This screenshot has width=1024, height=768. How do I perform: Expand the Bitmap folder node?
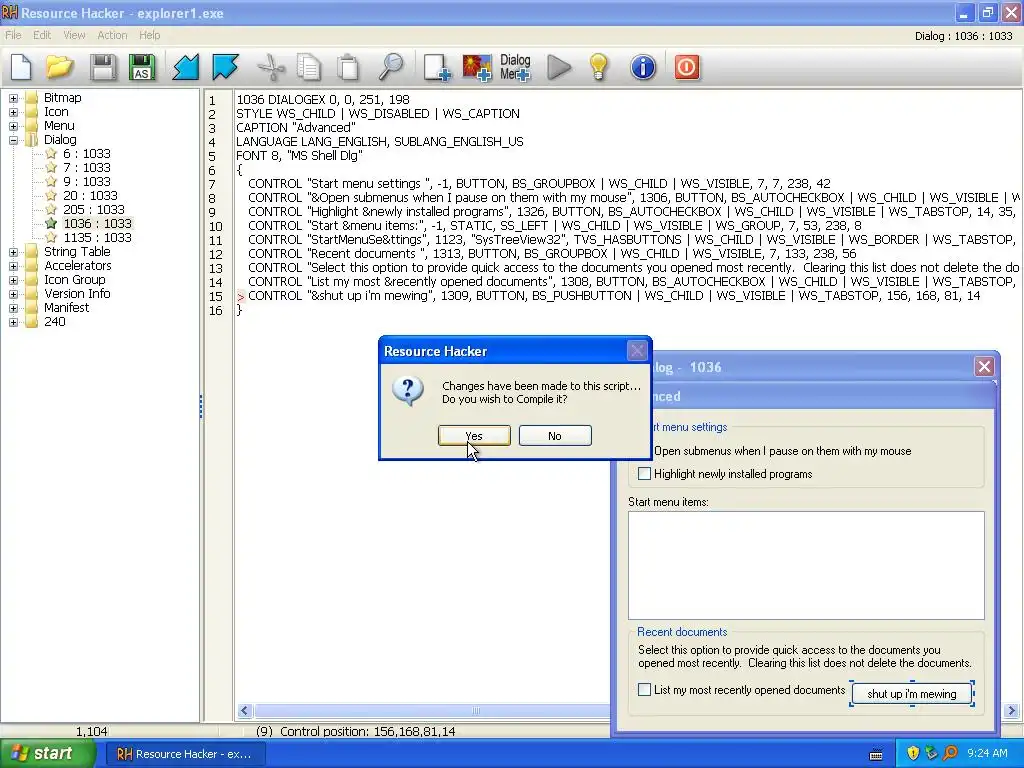tap(13, 98)
